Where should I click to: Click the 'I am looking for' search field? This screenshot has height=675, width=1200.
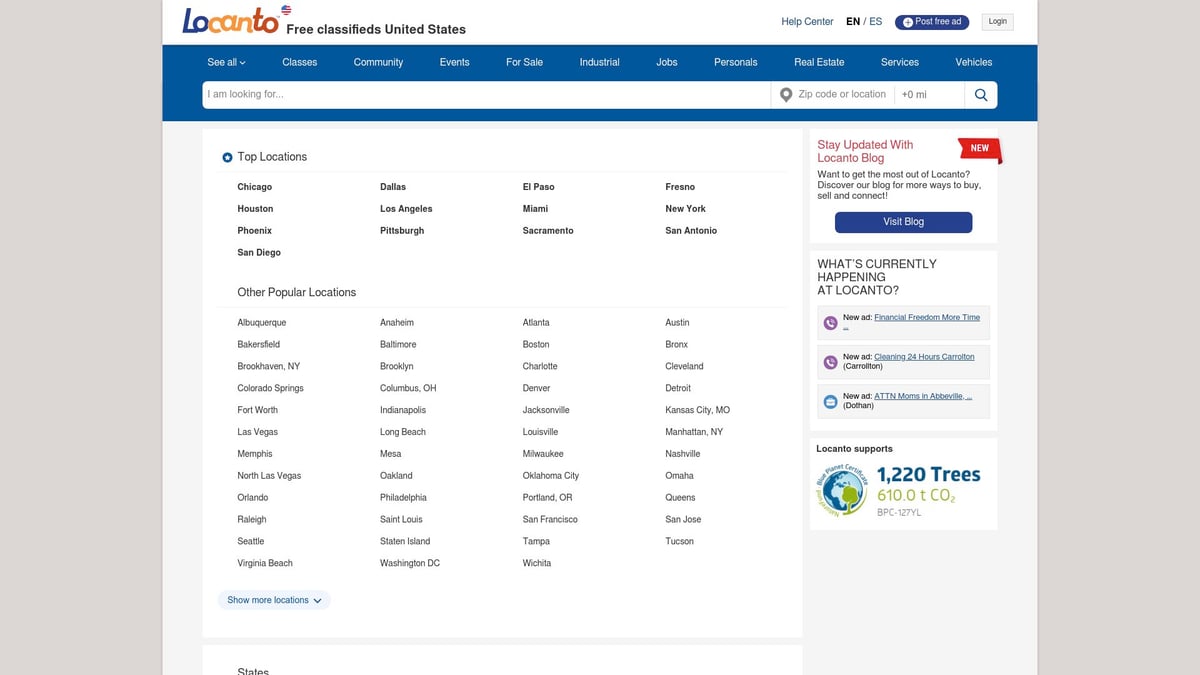coord(400,94)
